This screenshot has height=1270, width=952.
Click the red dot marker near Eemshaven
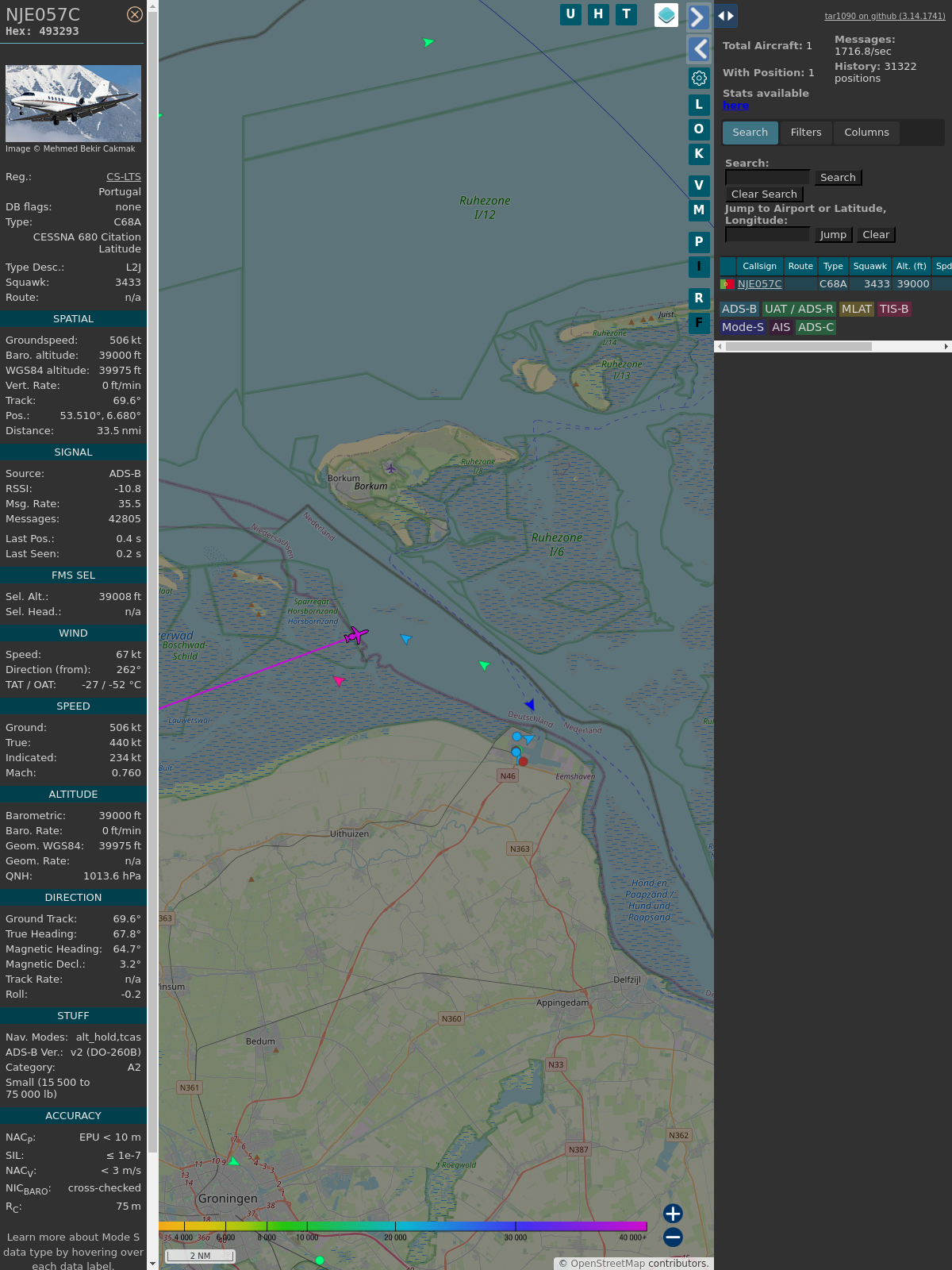pos(523,761)
